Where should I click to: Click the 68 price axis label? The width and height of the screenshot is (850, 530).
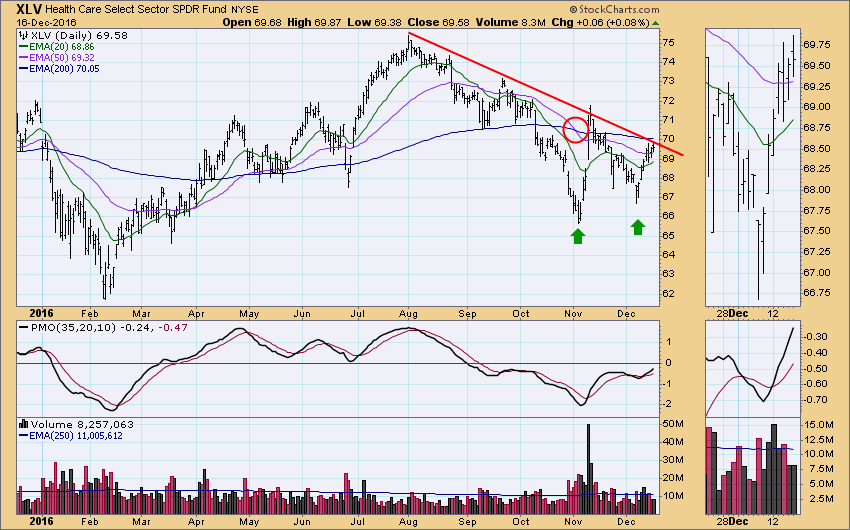(x=668, y=177)
